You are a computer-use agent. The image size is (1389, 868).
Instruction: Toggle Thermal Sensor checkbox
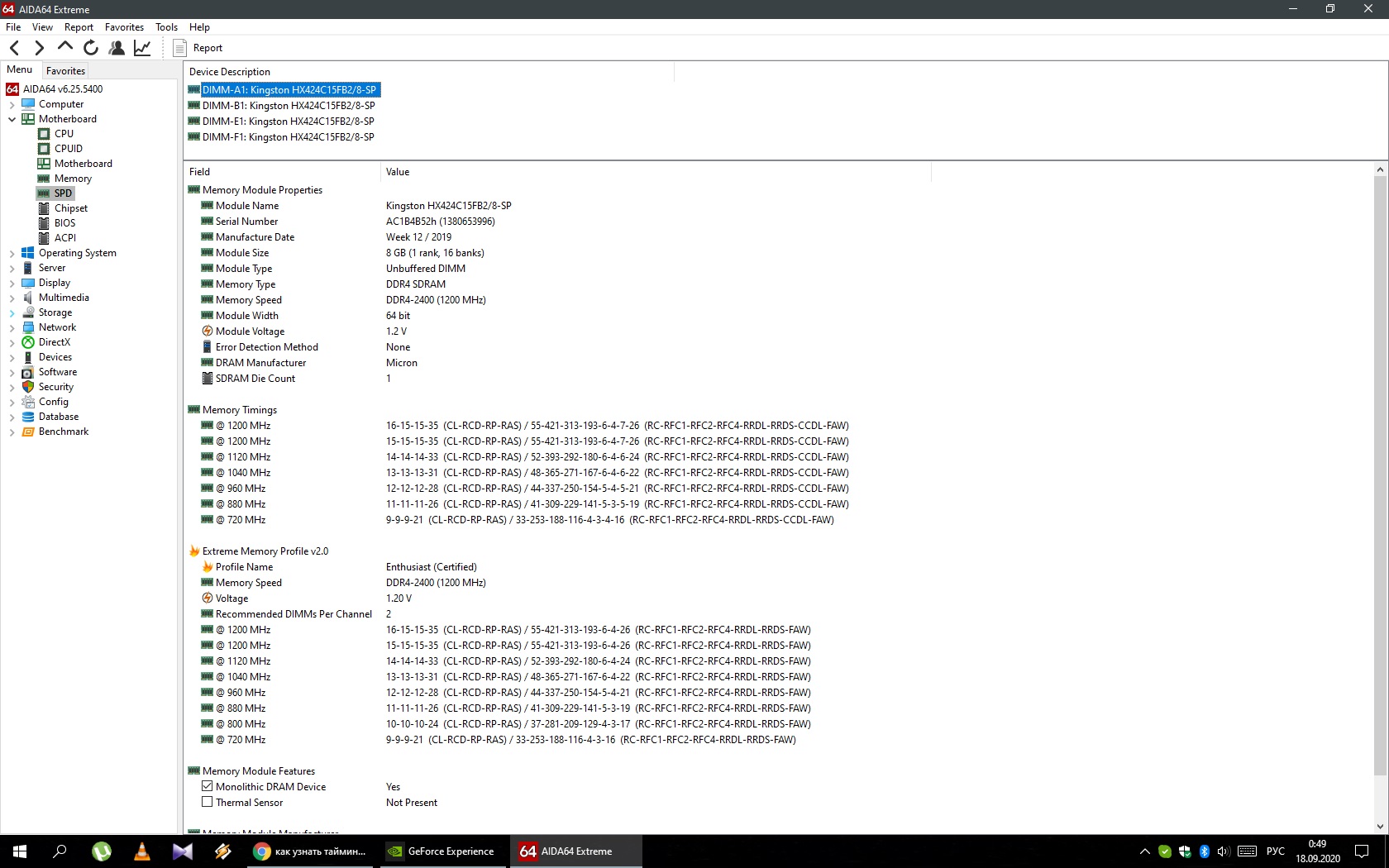[x=208, y=803]
